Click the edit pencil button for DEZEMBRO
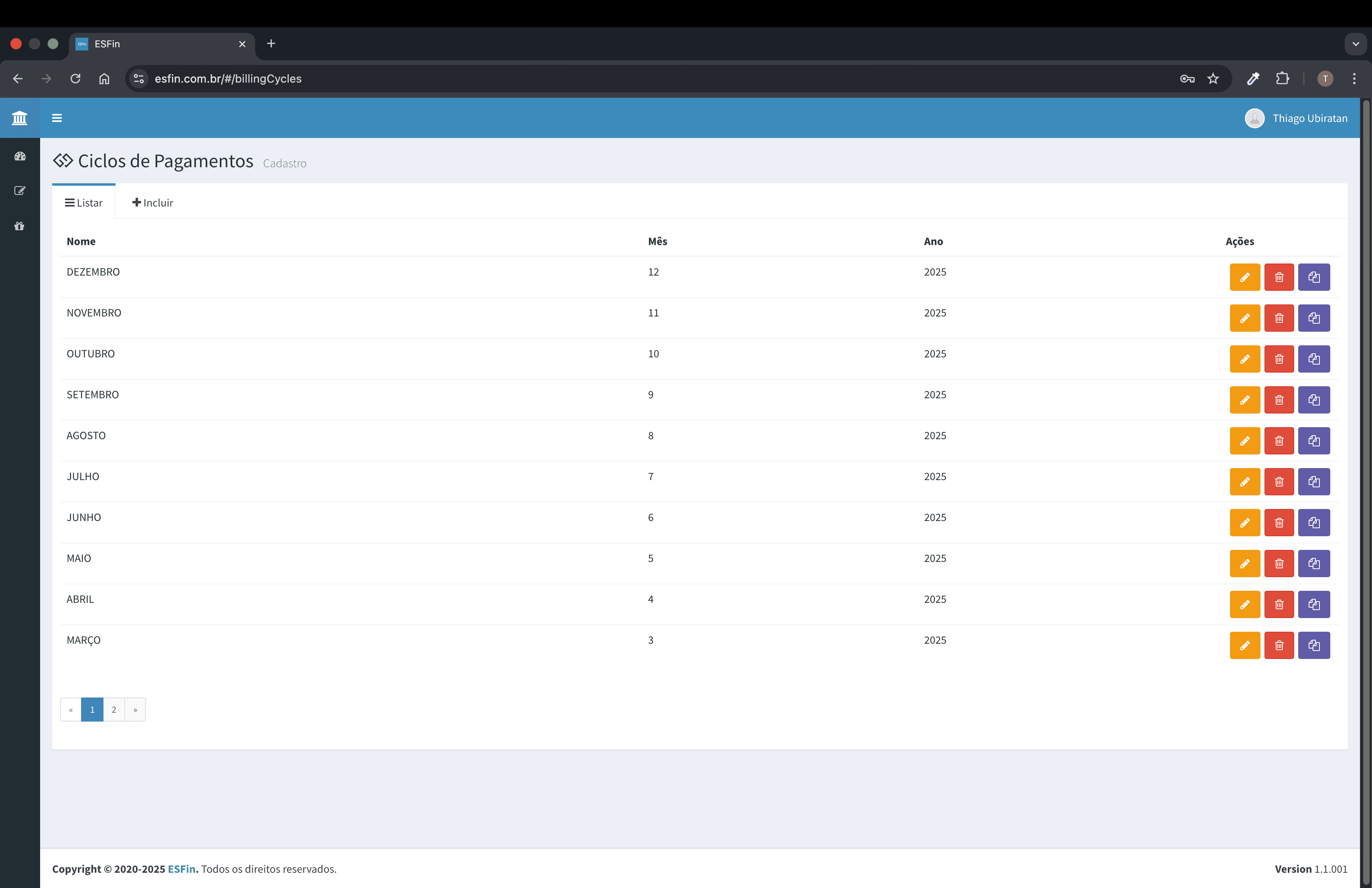The height and width of the screenshot is (888, 1372). coord(1244,277)
